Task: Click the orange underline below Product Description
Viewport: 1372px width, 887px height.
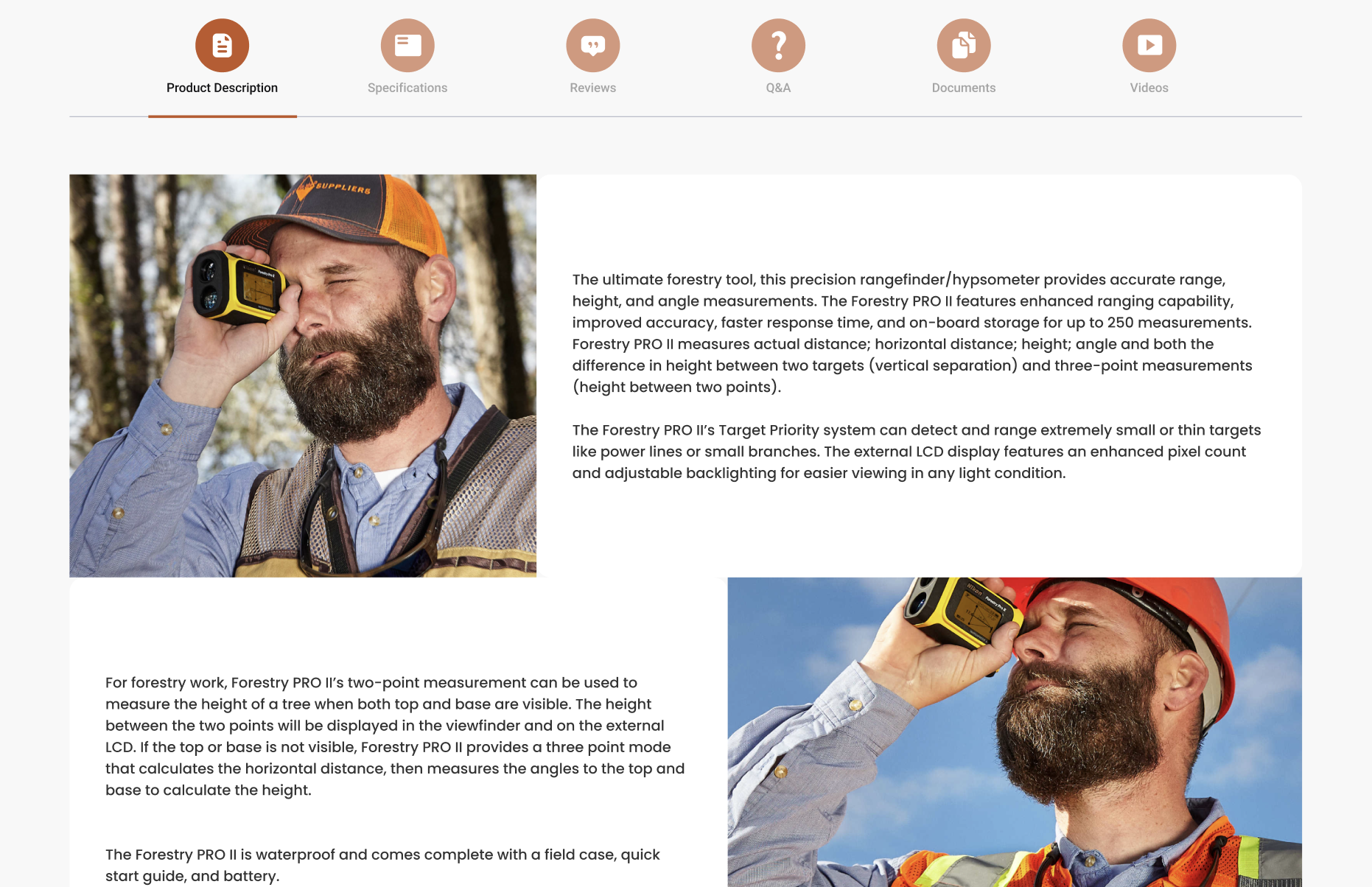Action: coord(223,116)
